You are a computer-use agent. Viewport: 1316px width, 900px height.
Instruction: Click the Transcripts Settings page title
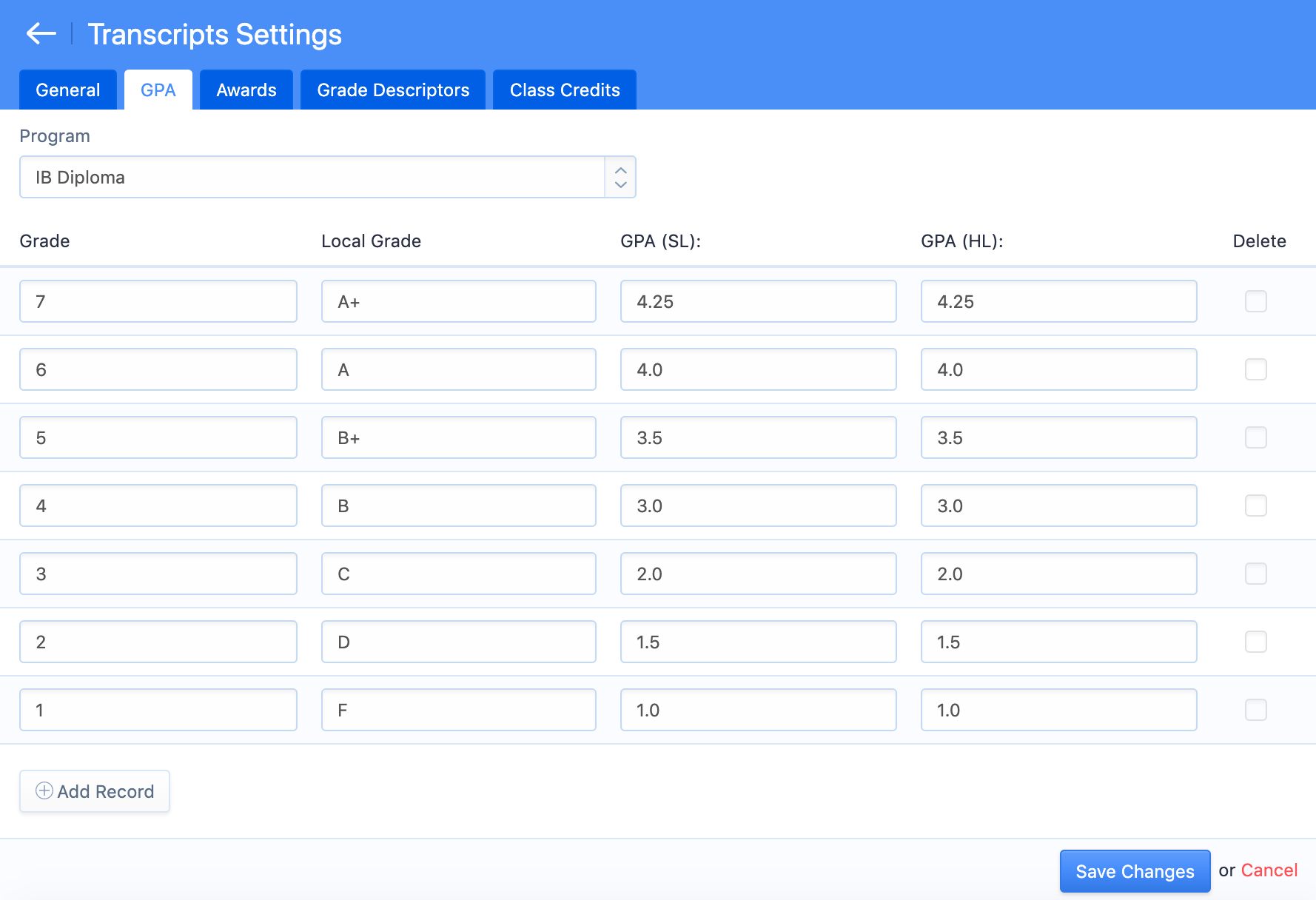click(x=215, y=35)
